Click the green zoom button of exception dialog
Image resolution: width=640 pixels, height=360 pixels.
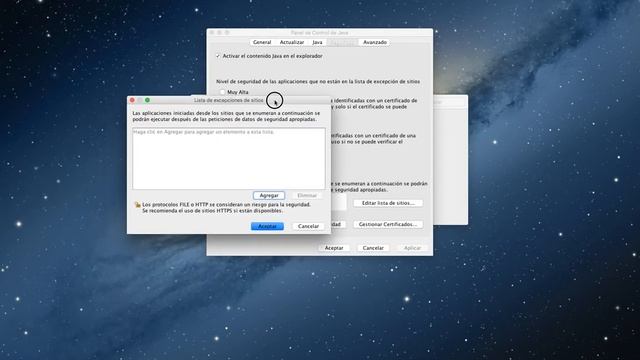[x=147, y=100]
